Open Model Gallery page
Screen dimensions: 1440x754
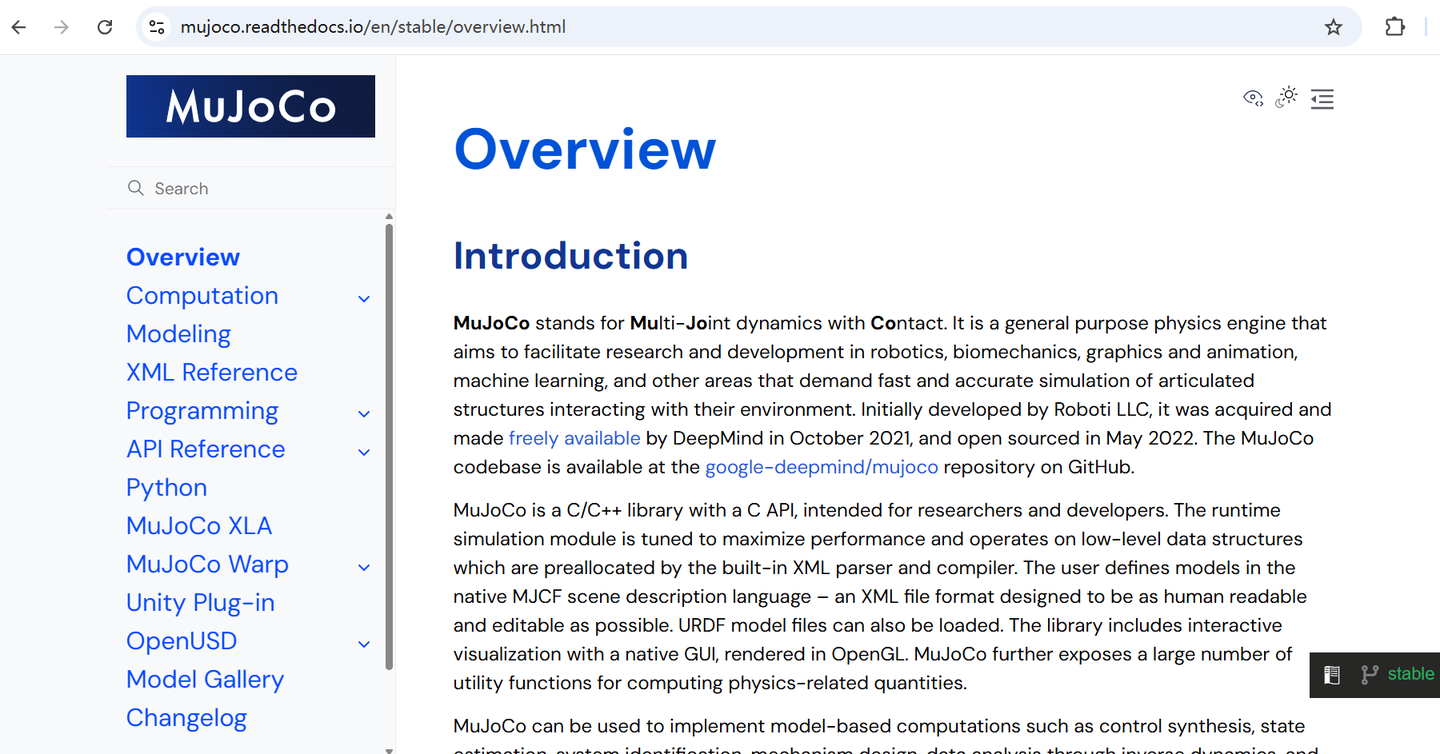click(205, 679)
